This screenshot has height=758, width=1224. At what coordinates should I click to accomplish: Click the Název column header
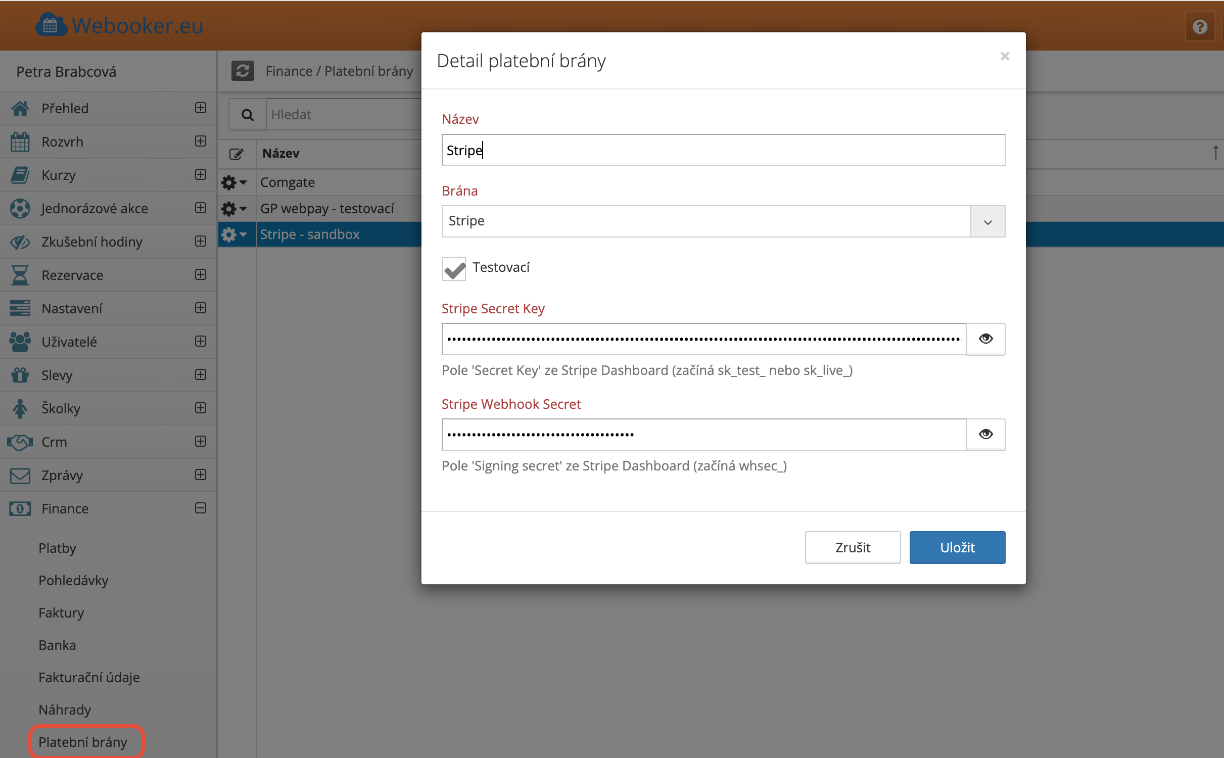(280, 154)
